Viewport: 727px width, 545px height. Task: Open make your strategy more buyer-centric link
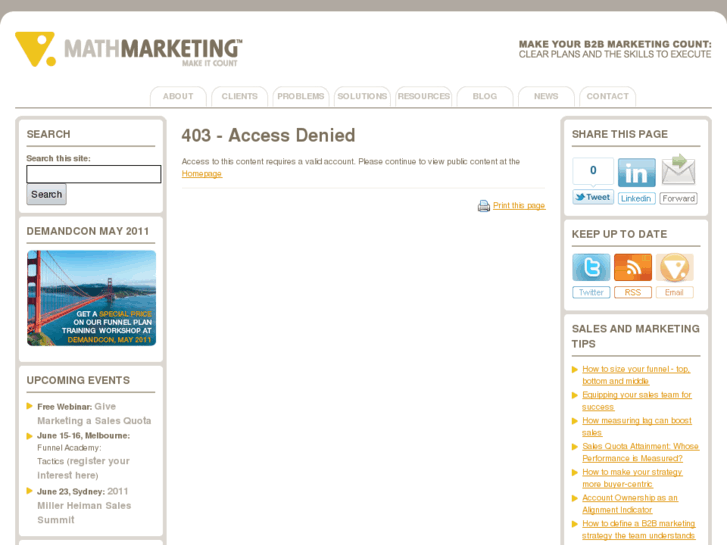(x=632, y=478)
